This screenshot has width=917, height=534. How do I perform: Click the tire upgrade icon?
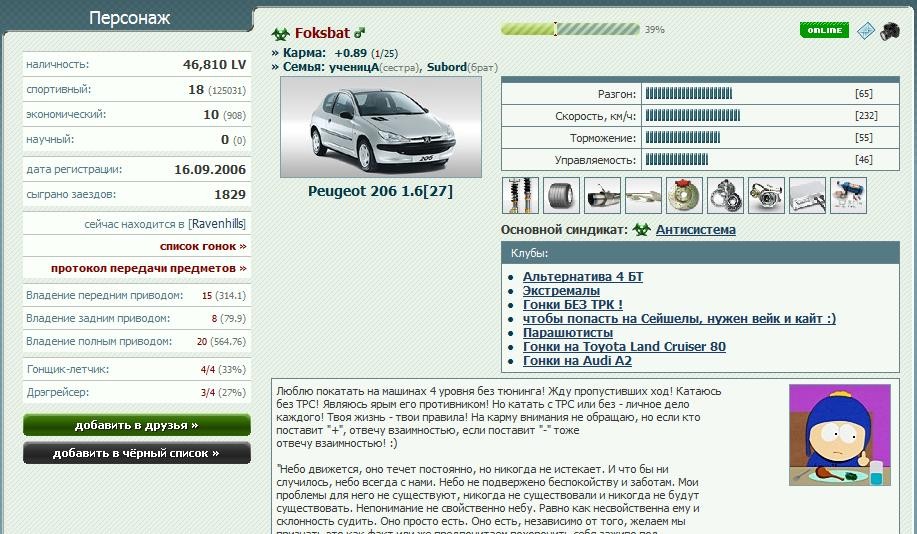pyautogui.click(x=561, y=195)
